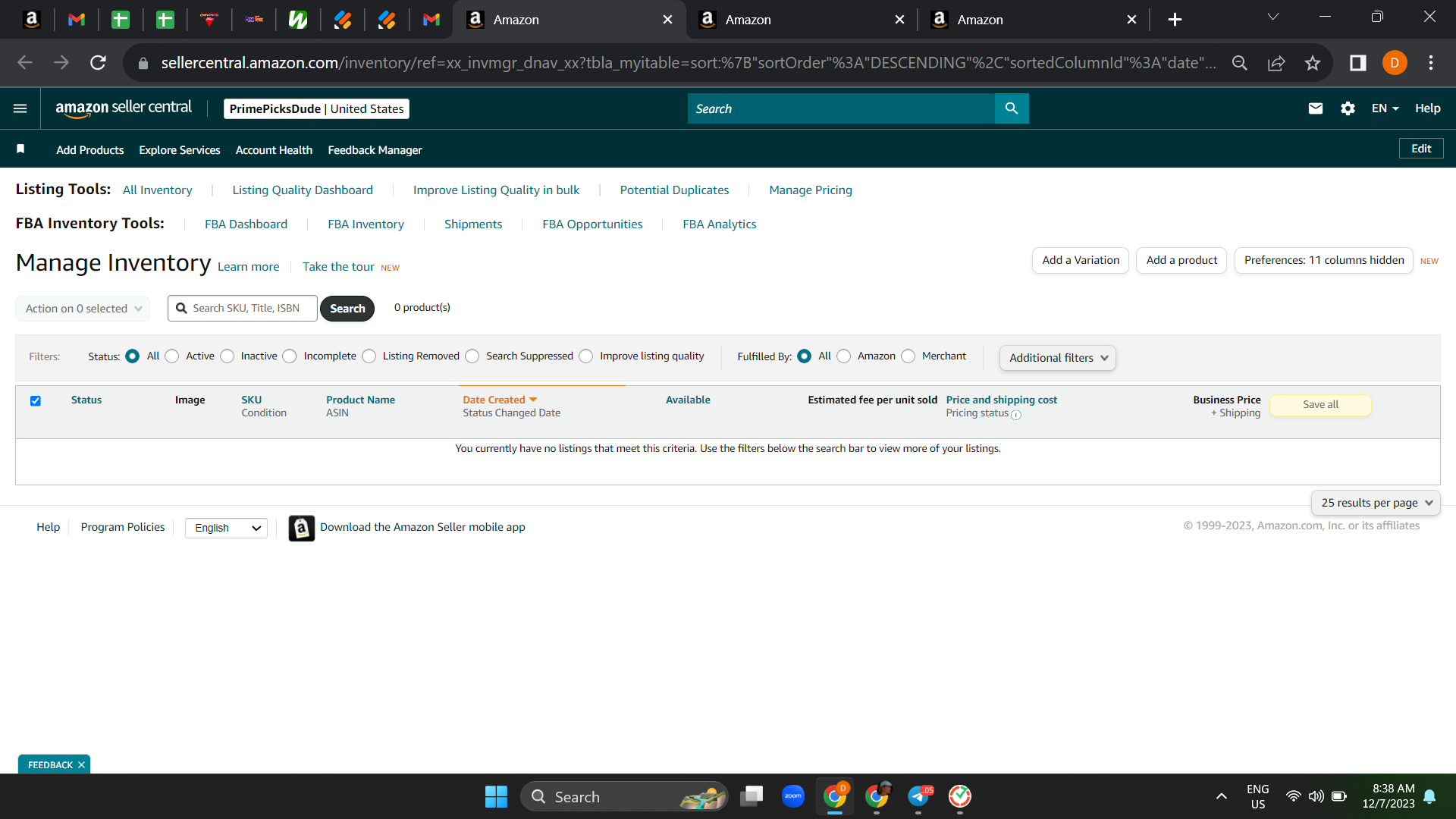Click the Amazon Seller Central logo

[x=124, y=108]
